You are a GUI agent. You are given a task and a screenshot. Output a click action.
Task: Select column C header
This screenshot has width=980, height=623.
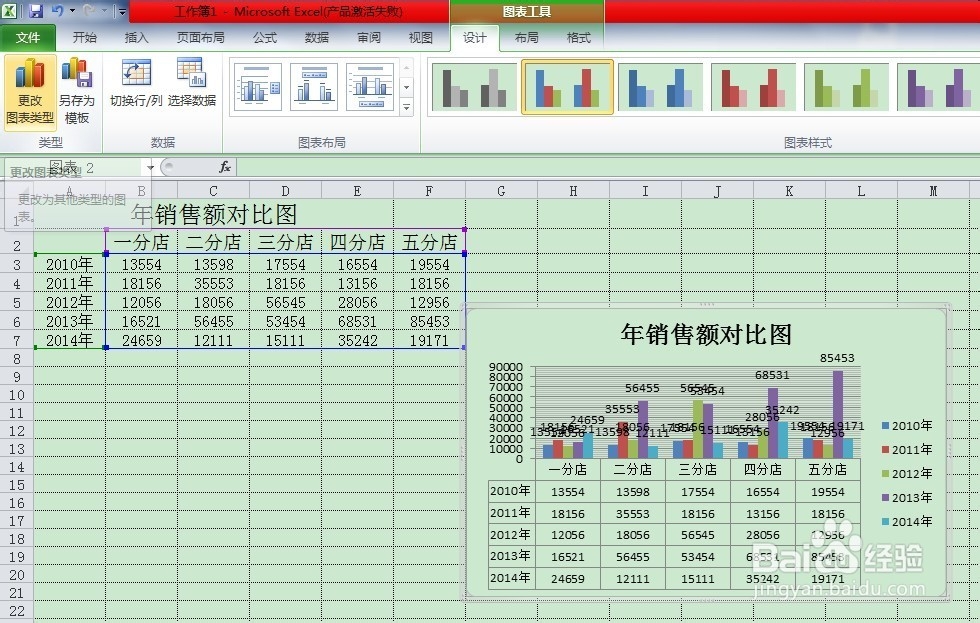213,191
